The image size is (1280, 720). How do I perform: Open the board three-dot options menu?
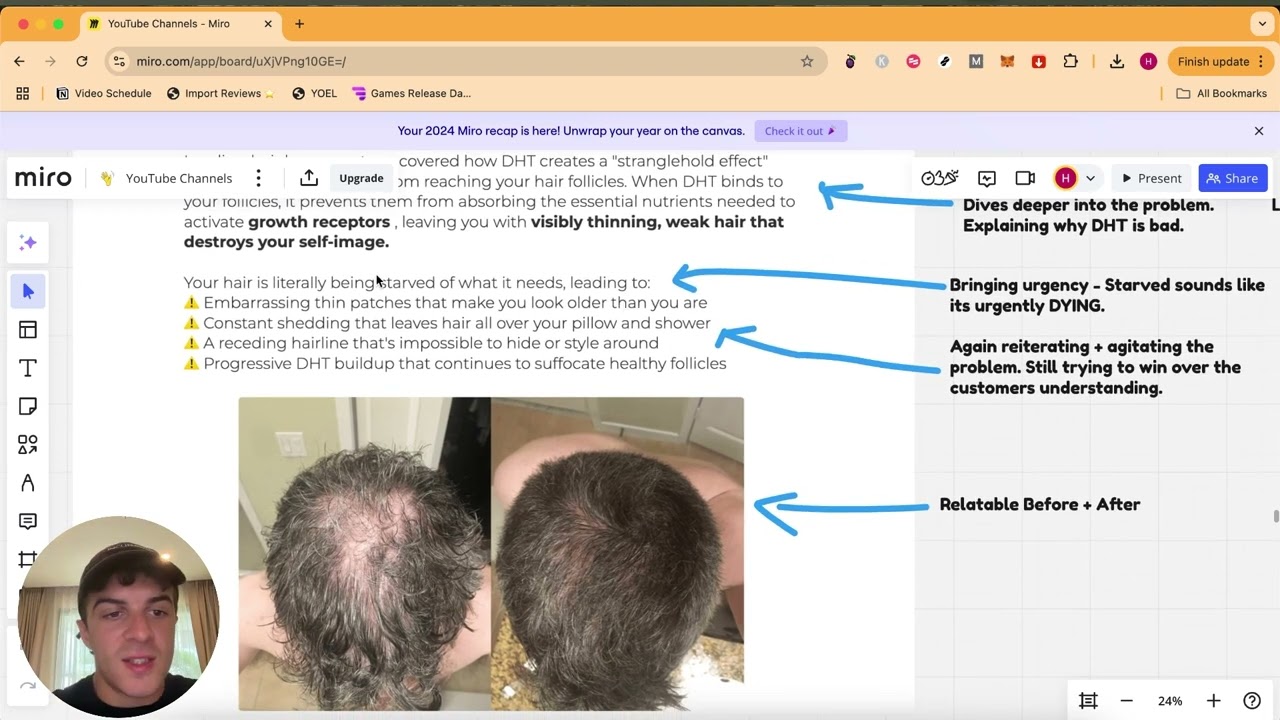pos(258,178)
